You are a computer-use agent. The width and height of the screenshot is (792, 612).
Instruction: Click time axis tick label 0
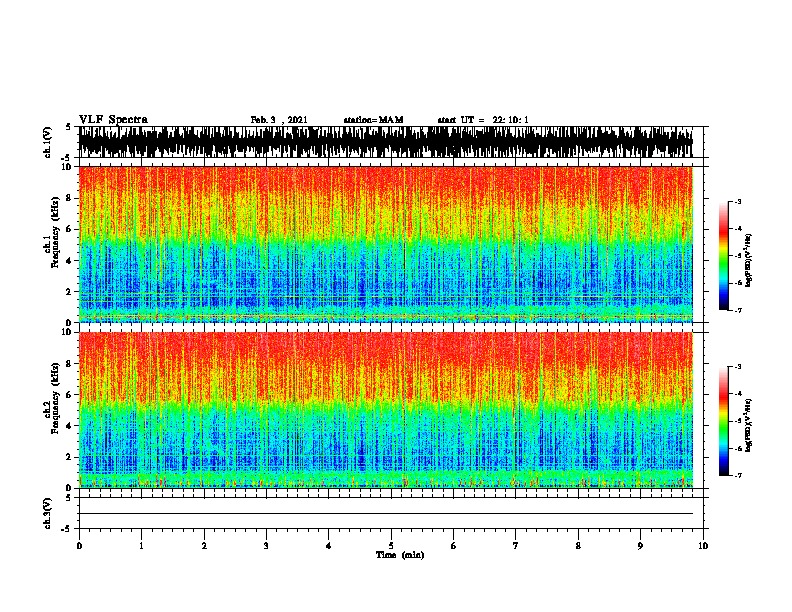click(x=79, y=546)
